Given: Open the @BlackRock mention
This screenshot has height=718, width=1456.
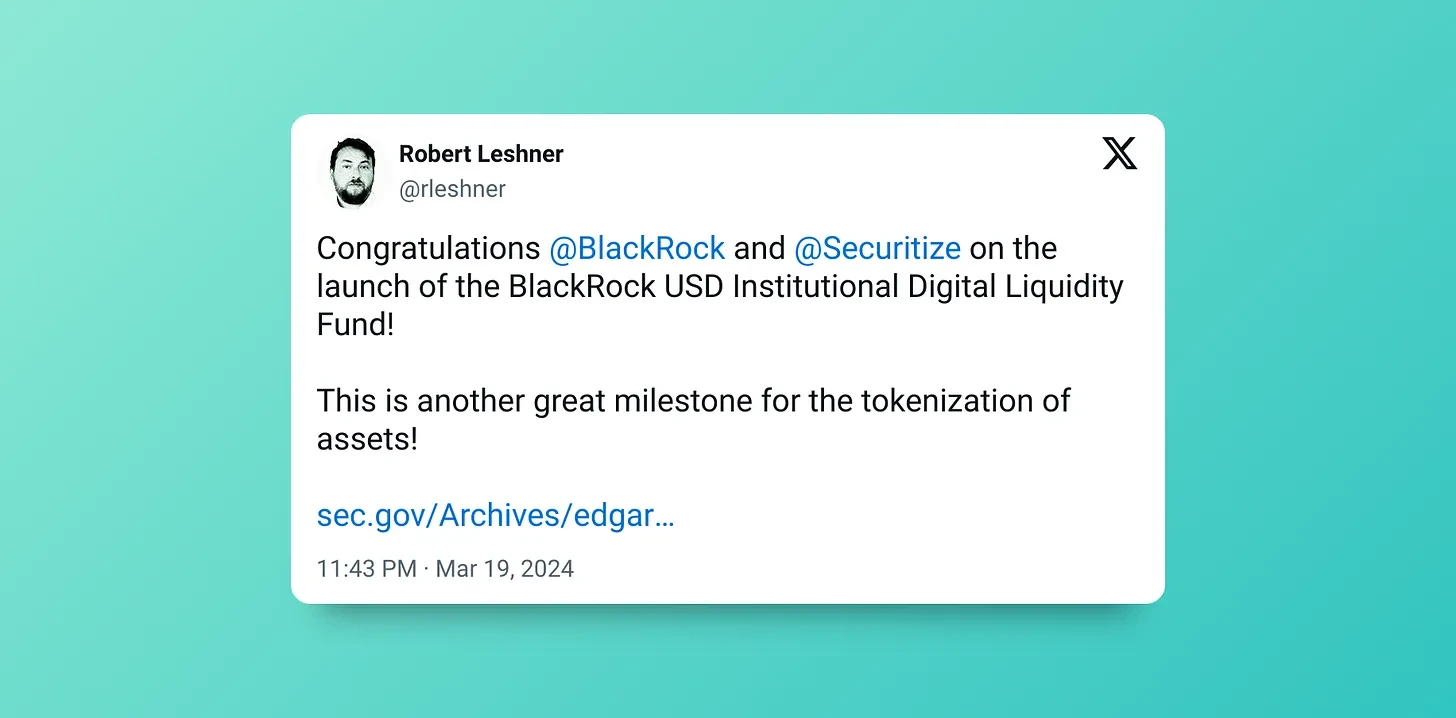Looking at the screenshot, I should click(x=637, y=248).
